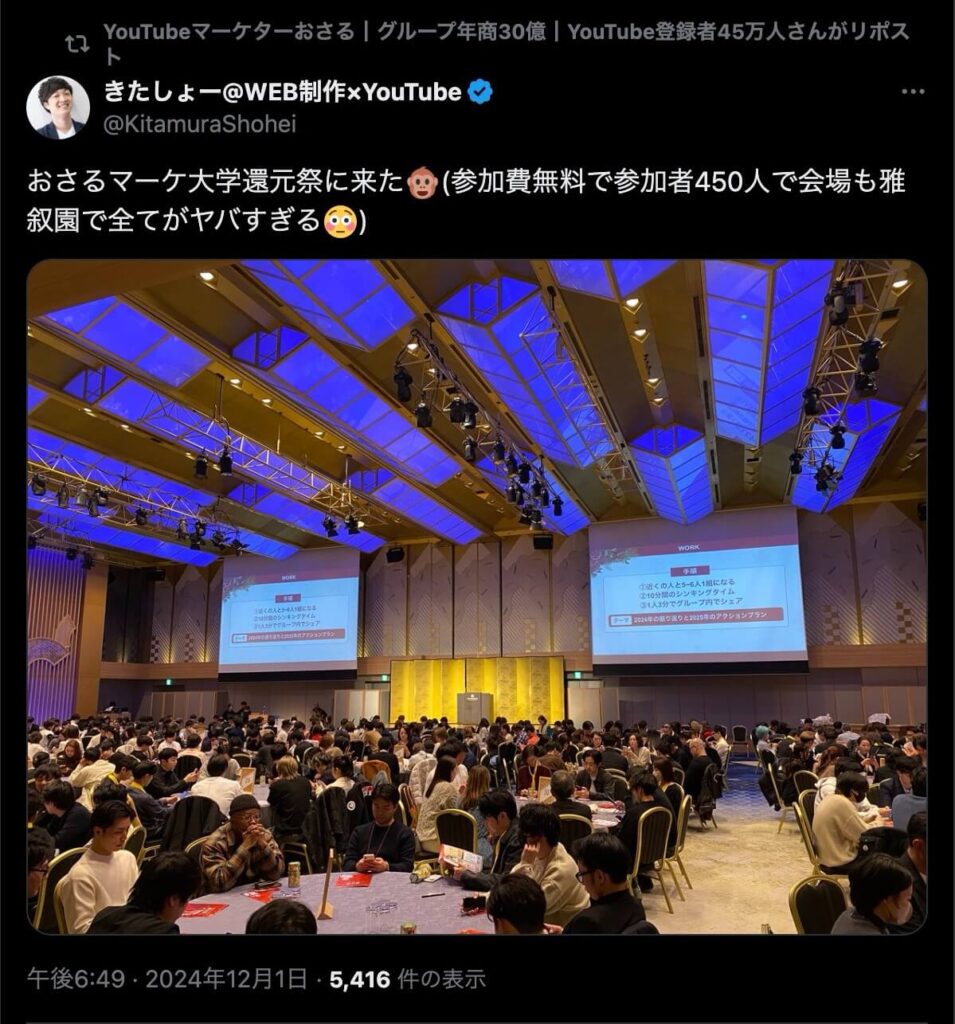This screenshot has width=955, height=1024.
Task: Click the リポスト text in header
Action: 881,31
